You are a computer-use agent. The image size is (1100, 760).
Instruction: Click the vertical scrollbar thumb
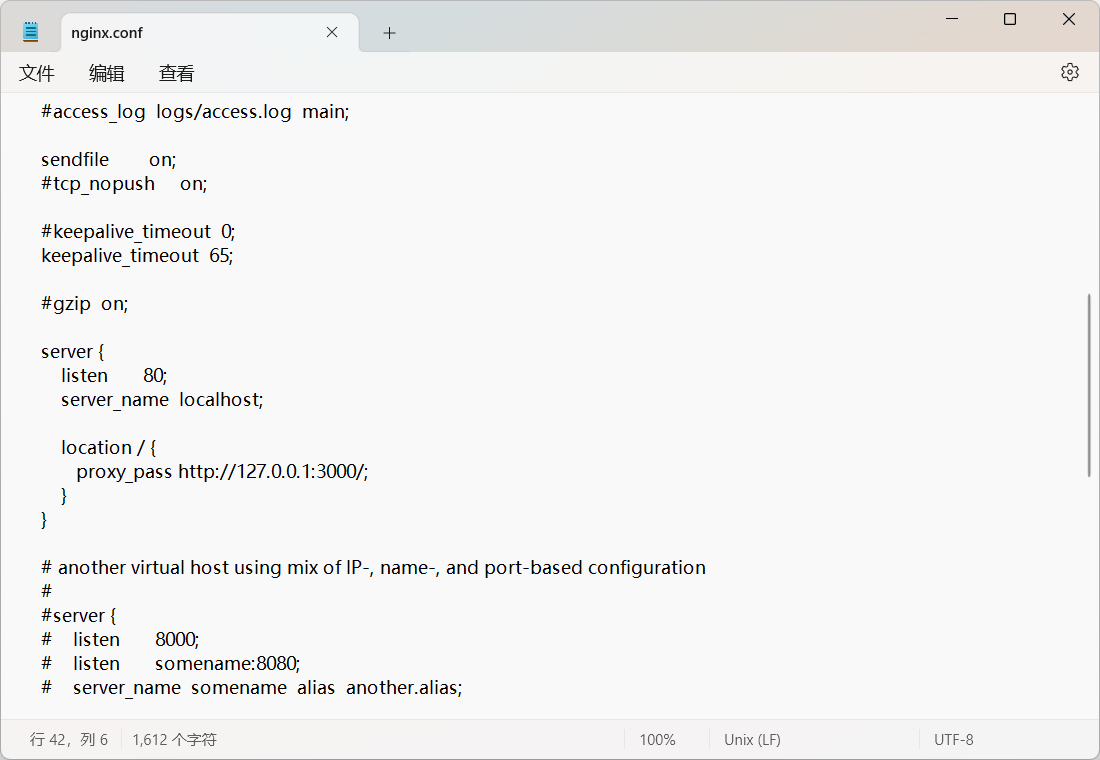(1089, 385)
